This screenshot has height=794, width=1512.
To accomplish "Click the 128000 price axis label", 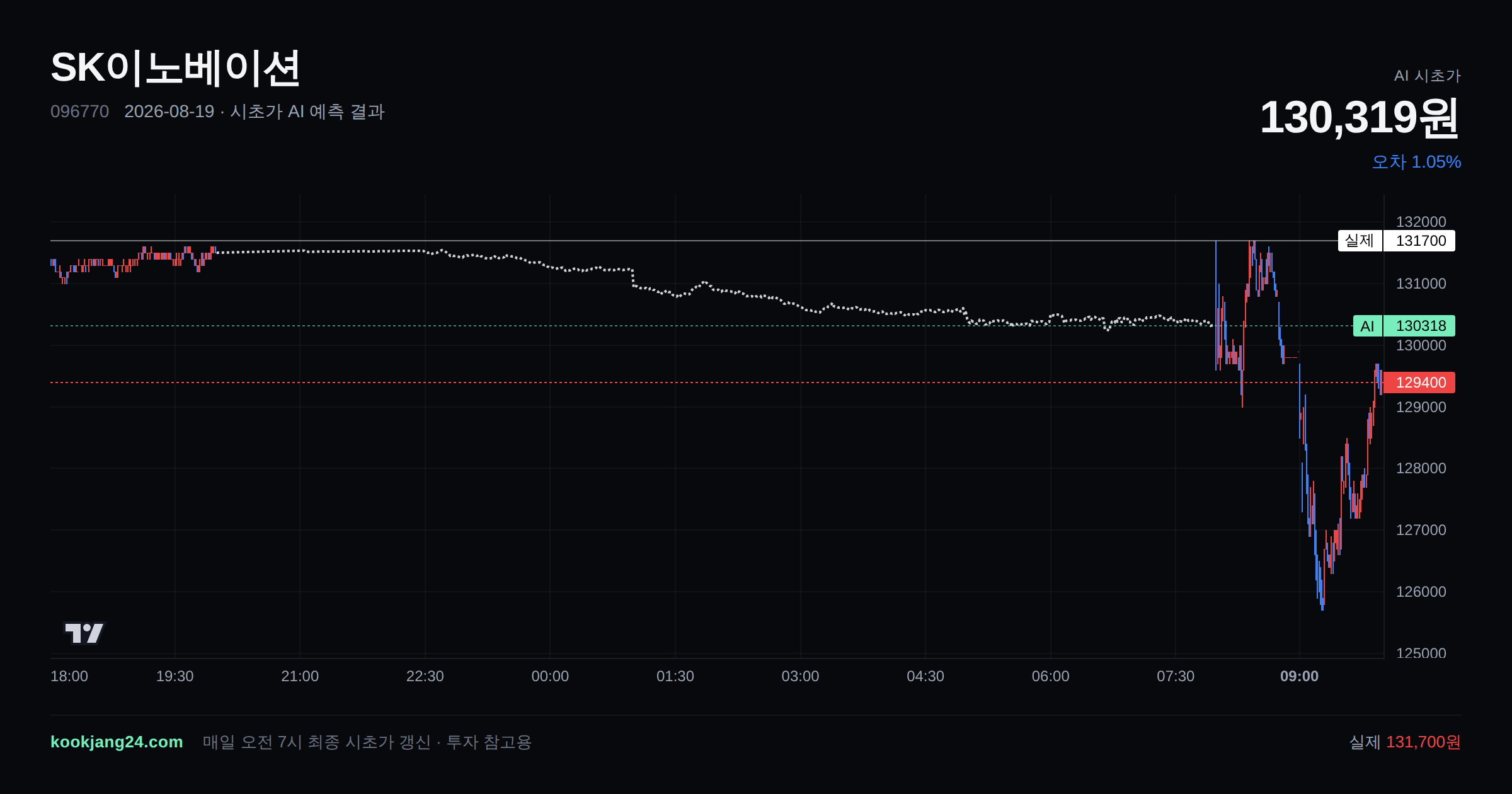I will pos(1421,468).
